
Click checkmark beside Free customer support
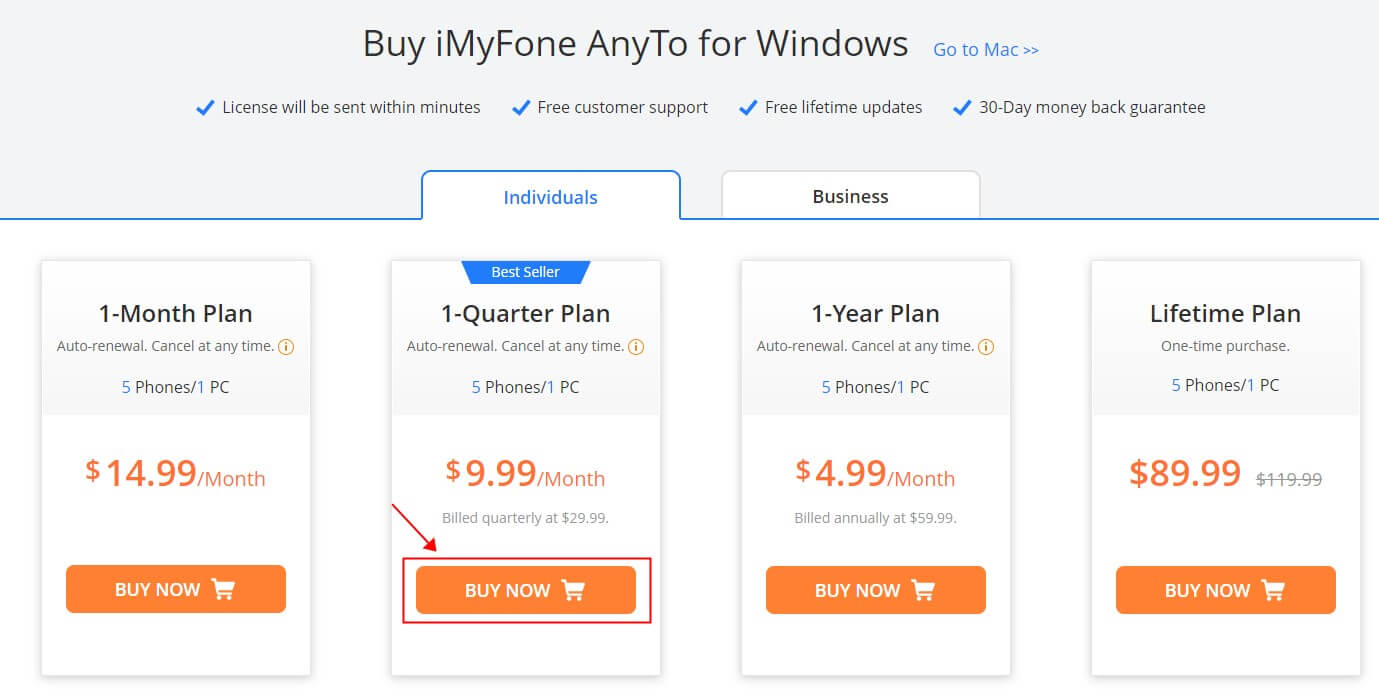coord(520,107)
